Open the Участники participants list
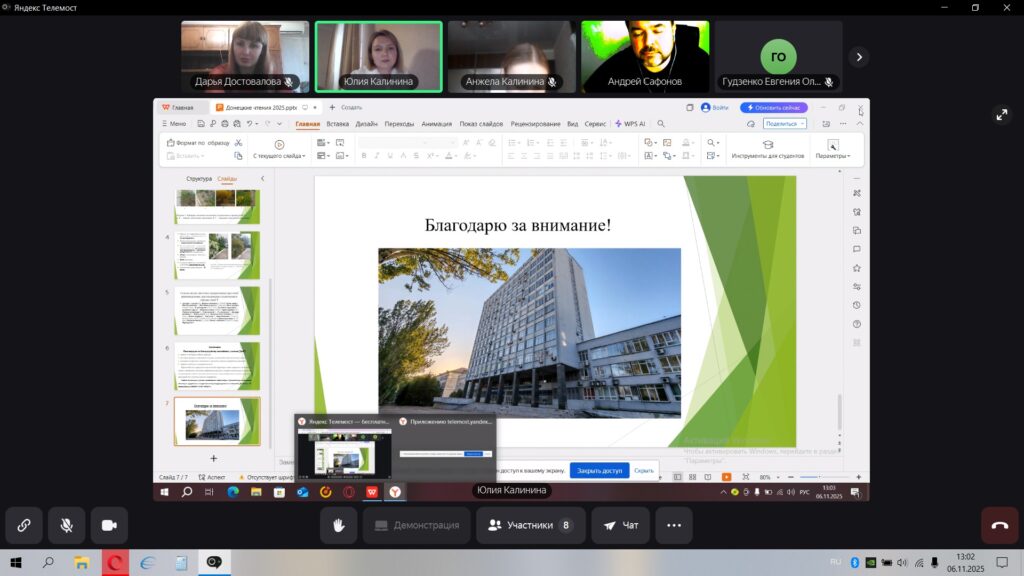This screenshot has height=576, width=1024. click(x=530, y=525)
